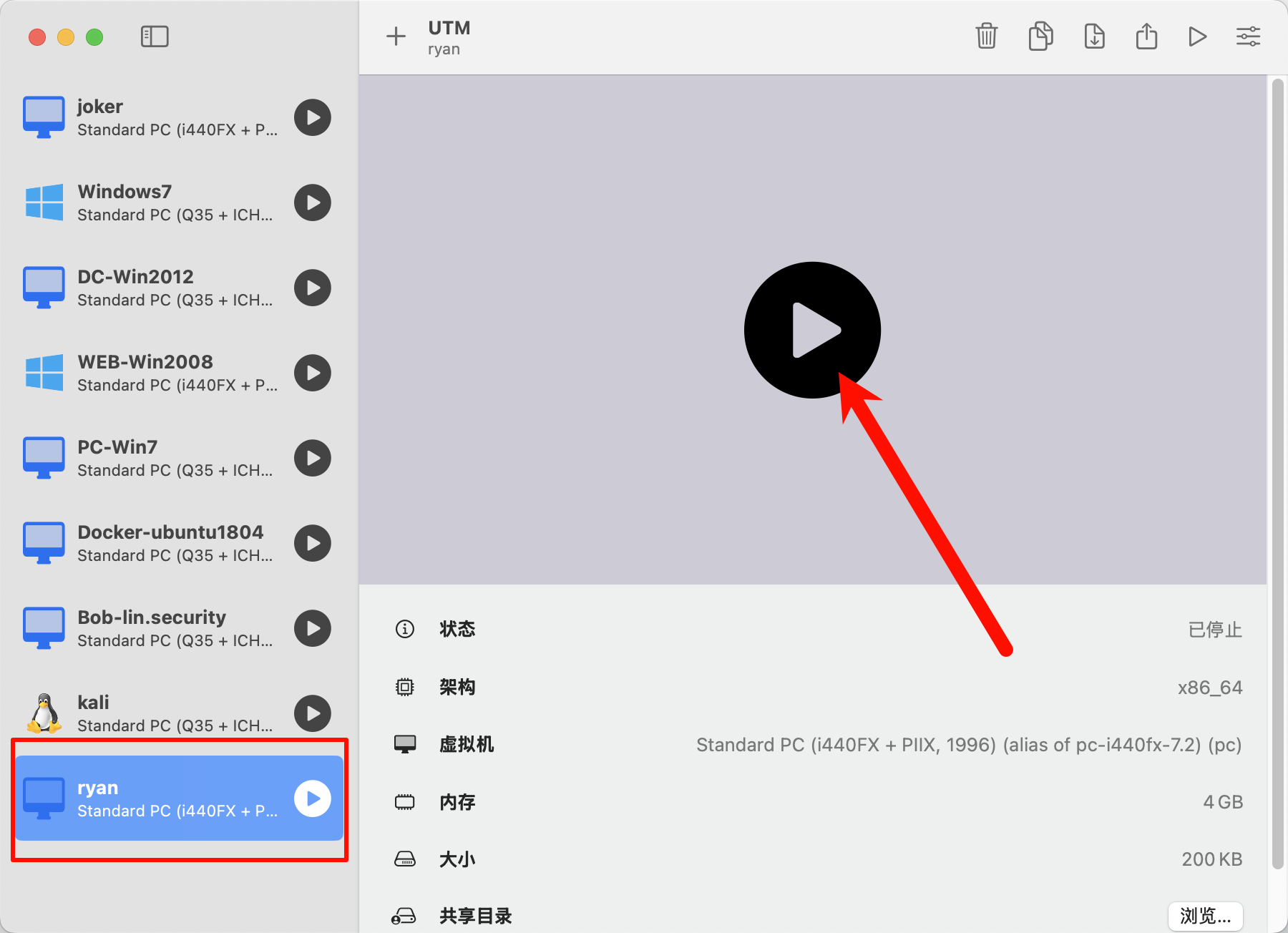Click the 共享目录 label
This screenshot has width=1288, height=933.
476,916
